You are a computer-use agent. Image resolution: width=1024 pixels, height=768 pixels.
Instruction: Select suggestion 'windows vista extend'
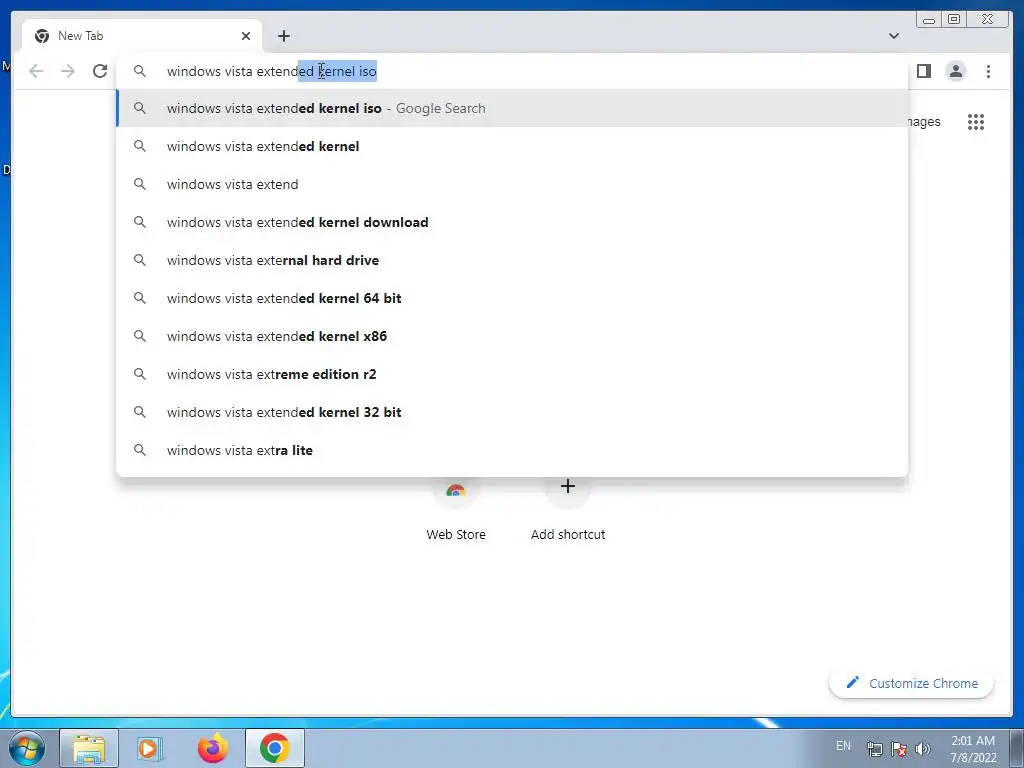(x=512, y=184)
